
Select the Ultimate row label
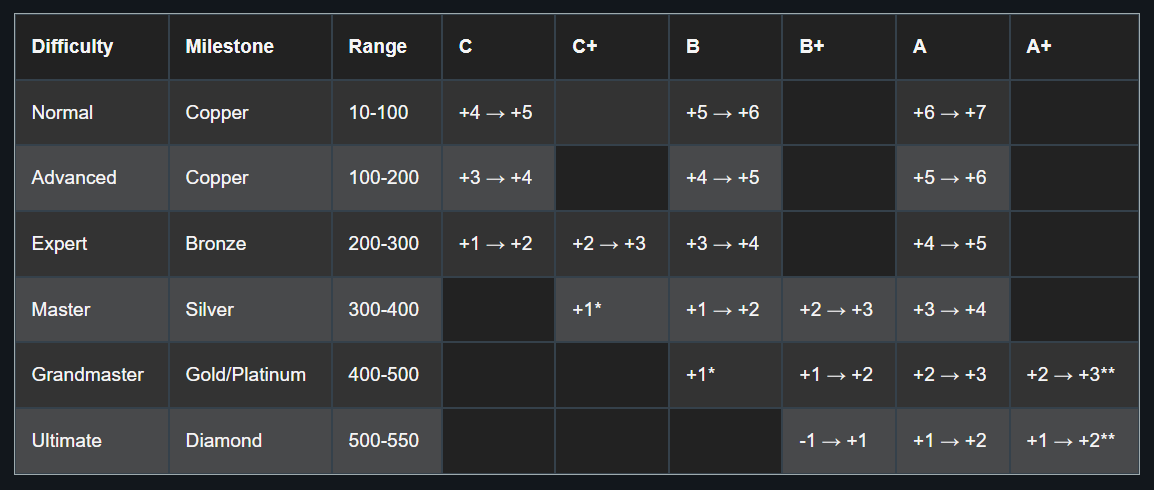66,440
